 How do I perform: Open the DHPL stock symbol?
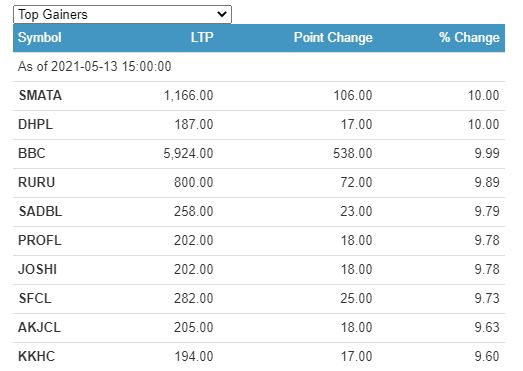35,124
